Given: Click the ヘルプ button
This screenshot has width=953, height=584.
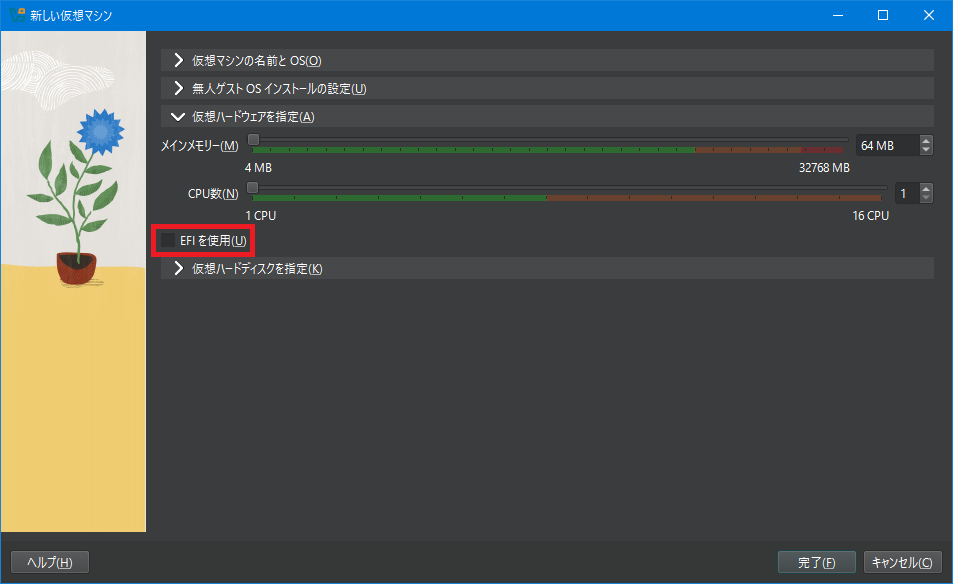Looking at the screenshot, I should point(50,562).
